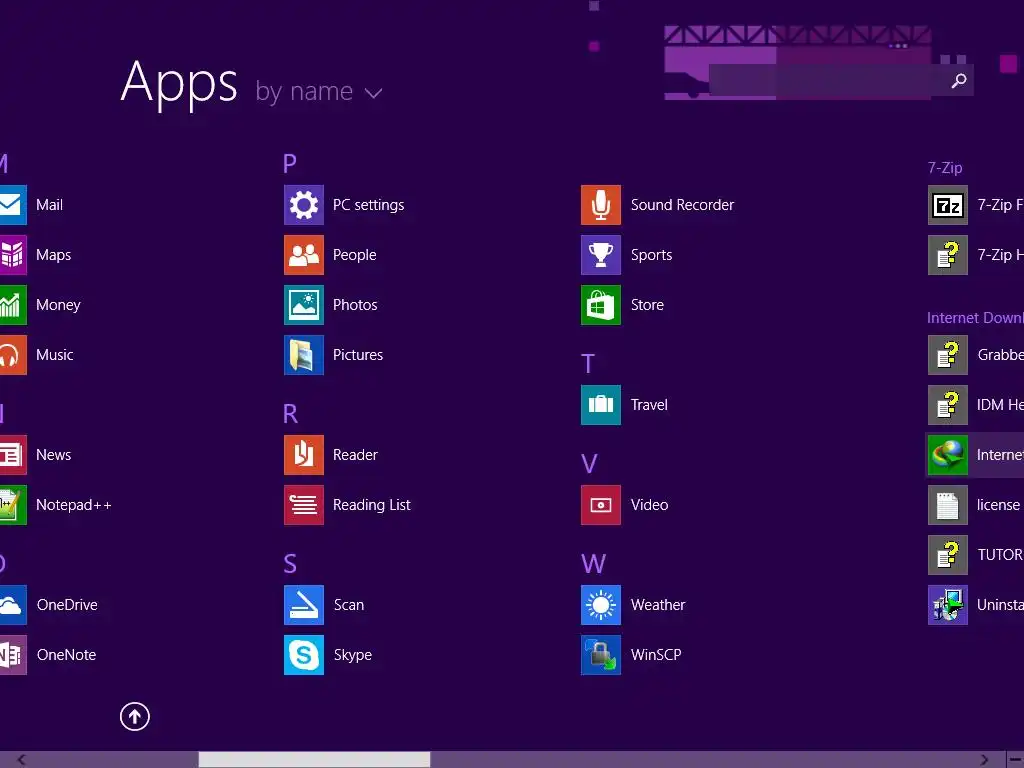Image resolution: width=1024 pixels, height=768 pixels.
Task: Open the license text file icon
Action: (x=948, y=505)
